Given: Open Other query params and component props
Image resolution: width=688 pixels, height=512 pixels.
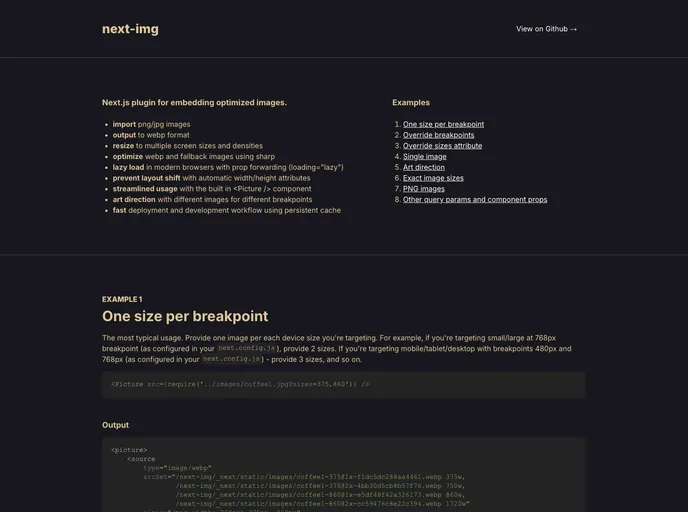Looking at the screenshot, I should click(475, 200).
